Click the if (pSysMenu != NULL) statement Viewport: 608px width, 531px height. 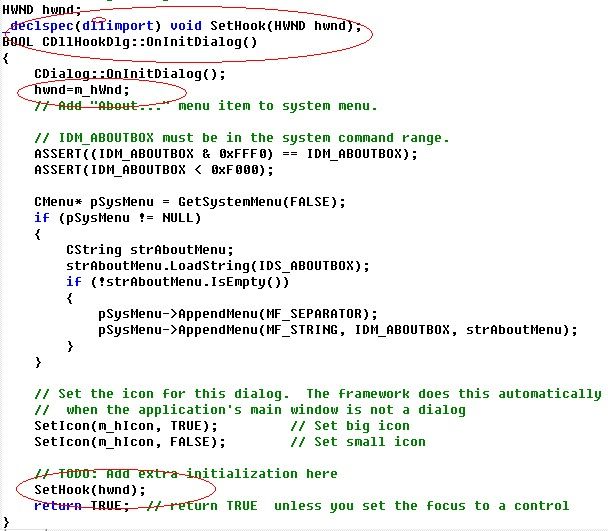coord(117,218)
